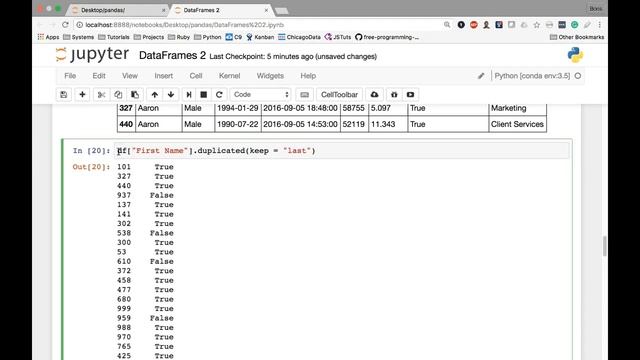Open the Kanban bookmark
Viewport: 640px width, 360px height.
tap(260, 37)
